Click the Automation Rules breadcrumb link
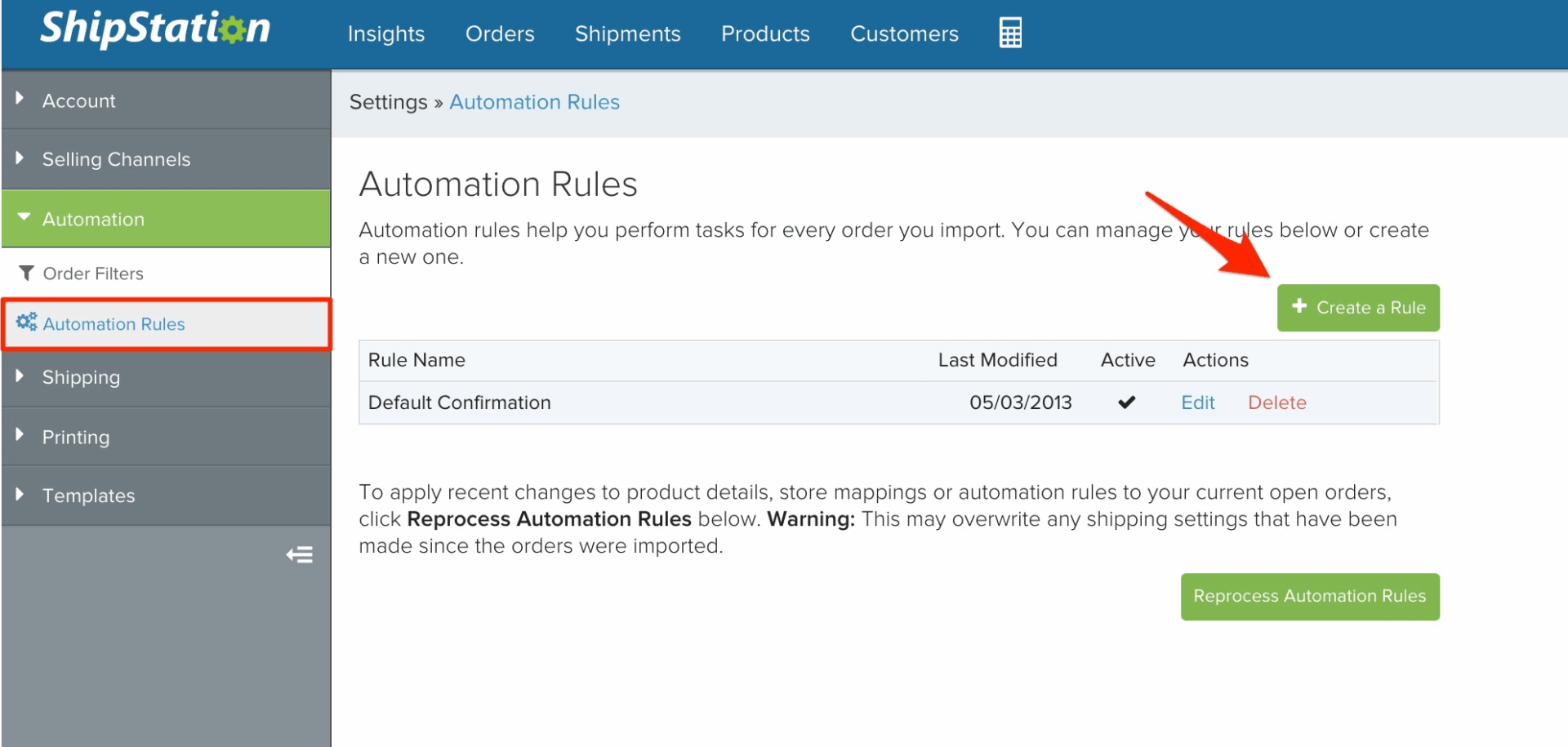This screenshot has height=747, width=1568. point(534,102)
